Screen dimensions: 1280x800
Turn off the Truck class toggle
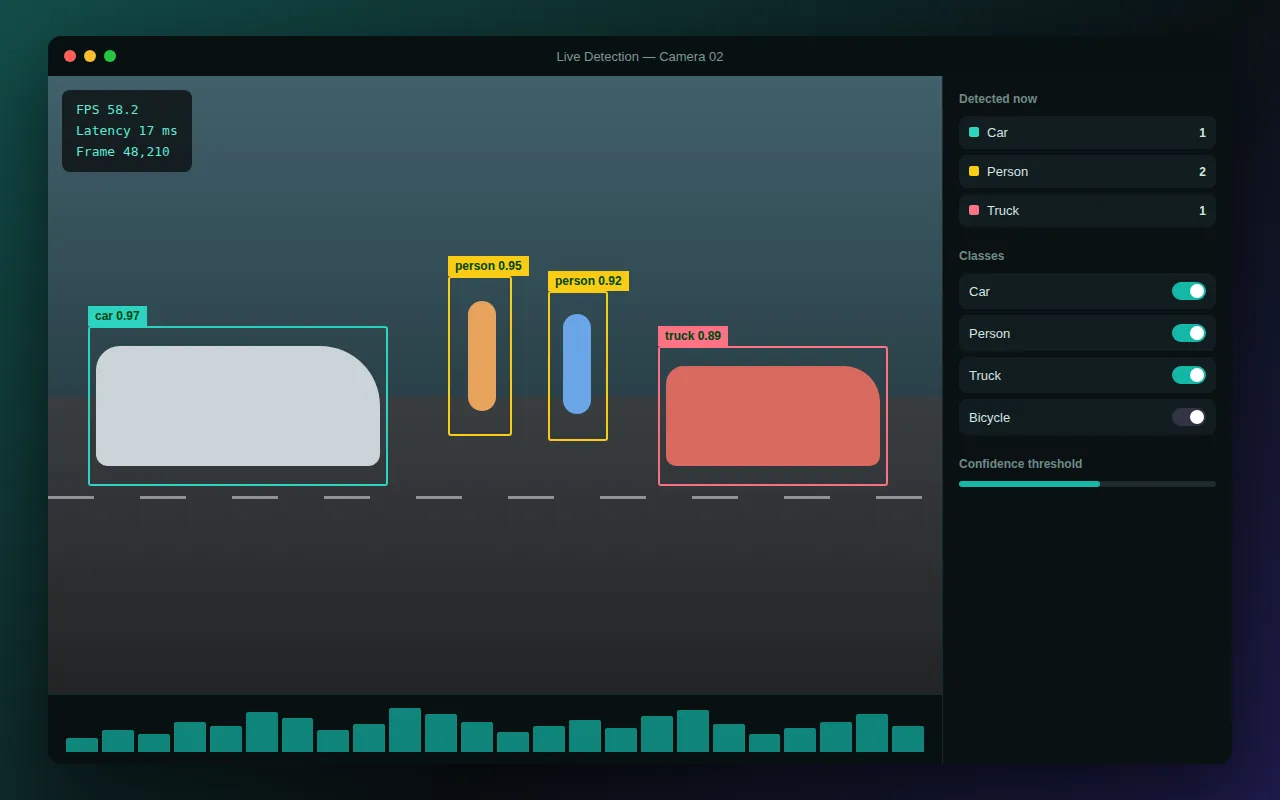tap(1188, 375)
